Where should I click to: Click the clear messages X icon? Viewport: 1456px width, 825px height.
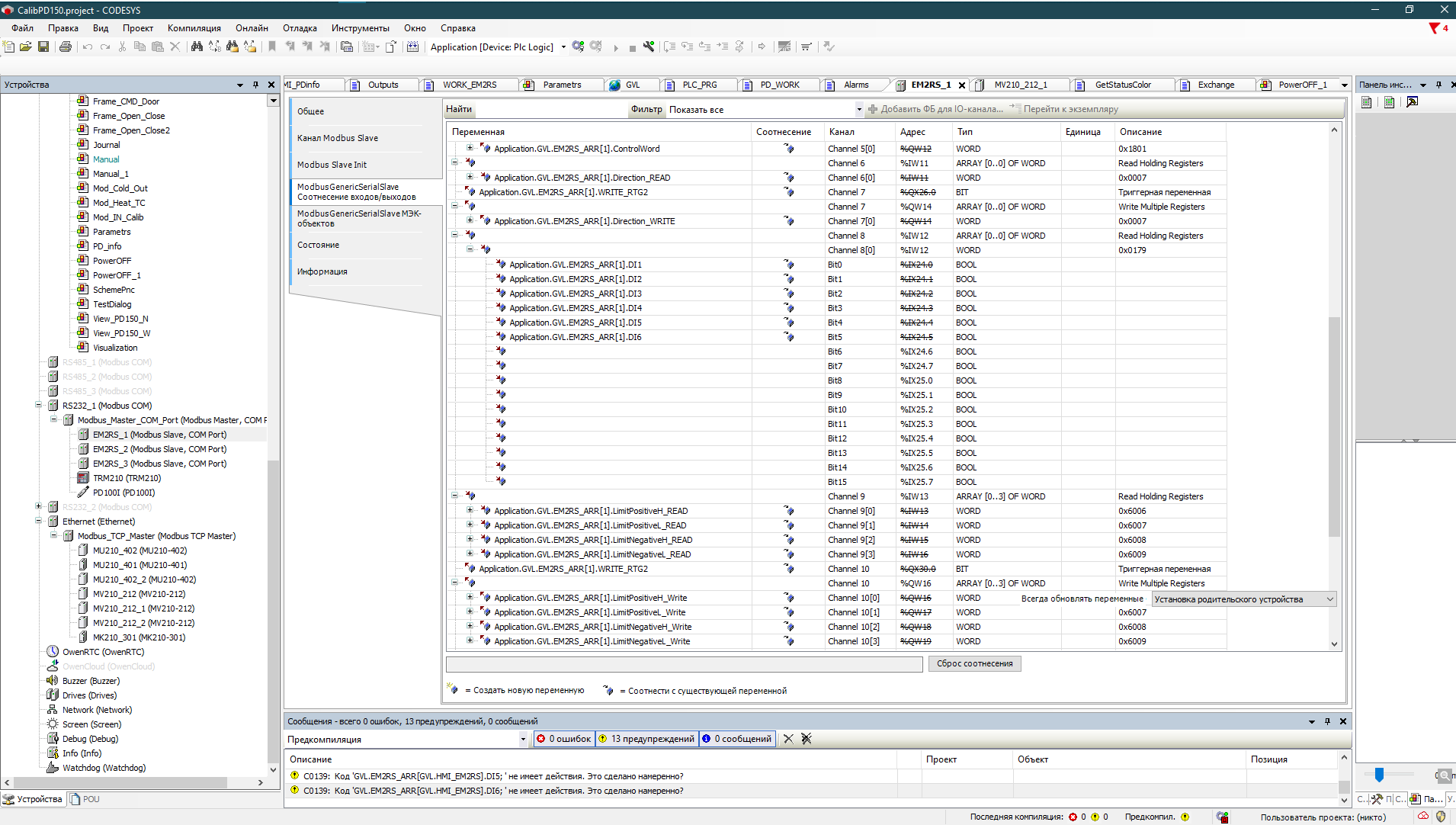[x=788, y=739]
